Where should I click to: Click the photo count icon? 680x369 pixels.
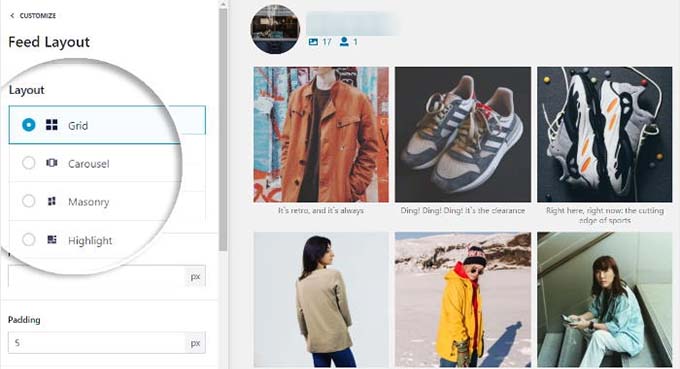313,42
